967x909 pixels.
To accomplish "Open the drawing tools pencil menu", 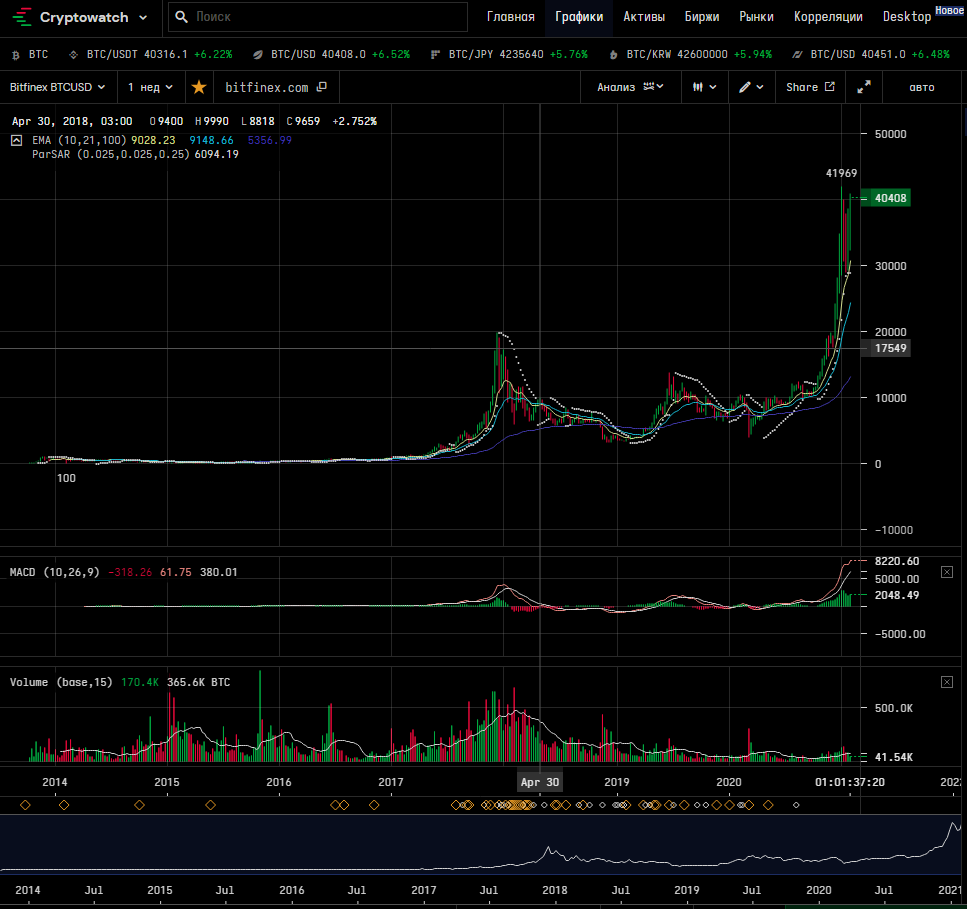I will click(x=751, y=87).
